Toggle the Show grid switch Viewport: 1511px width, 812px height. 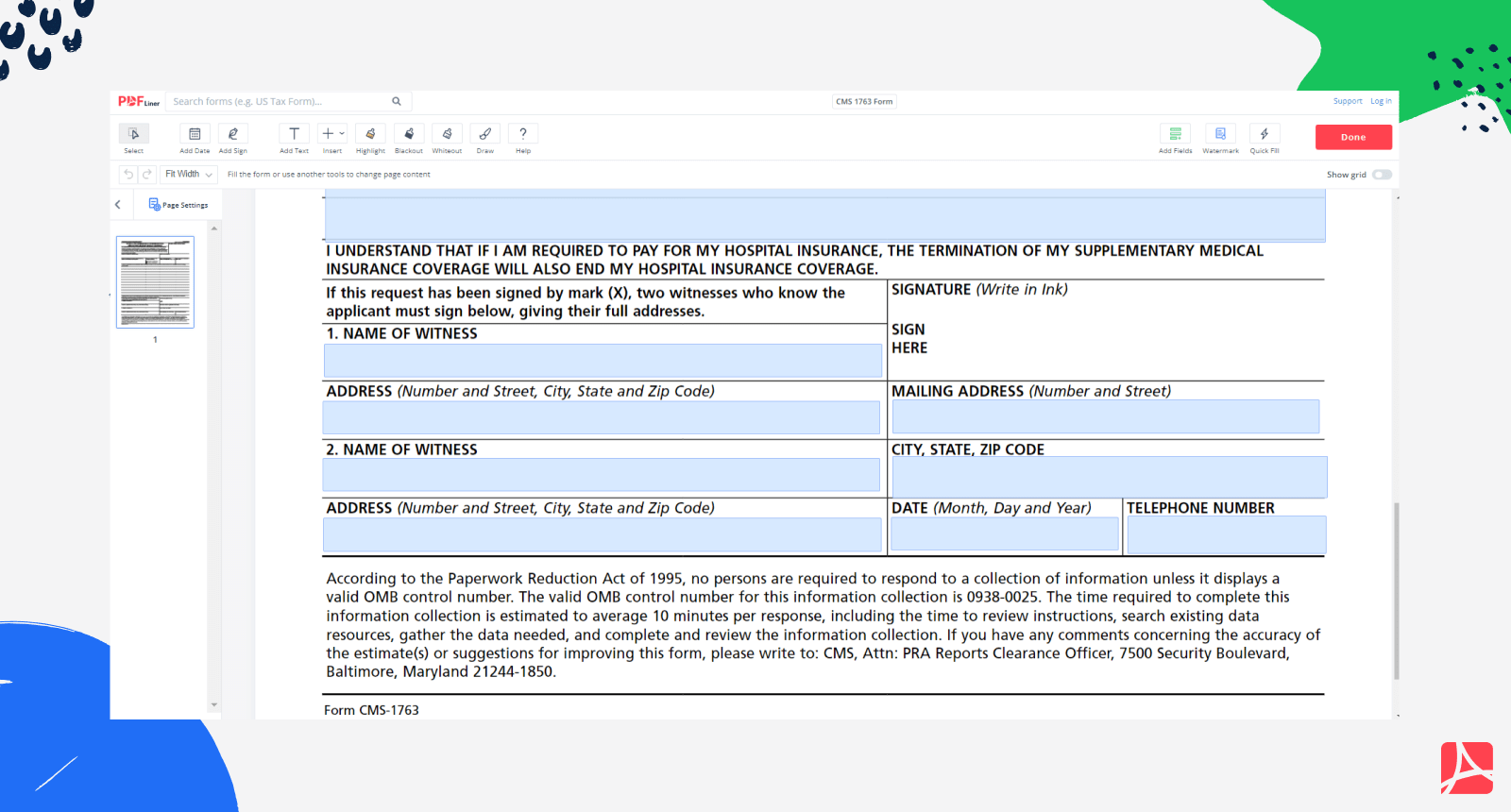[1383, 175]
